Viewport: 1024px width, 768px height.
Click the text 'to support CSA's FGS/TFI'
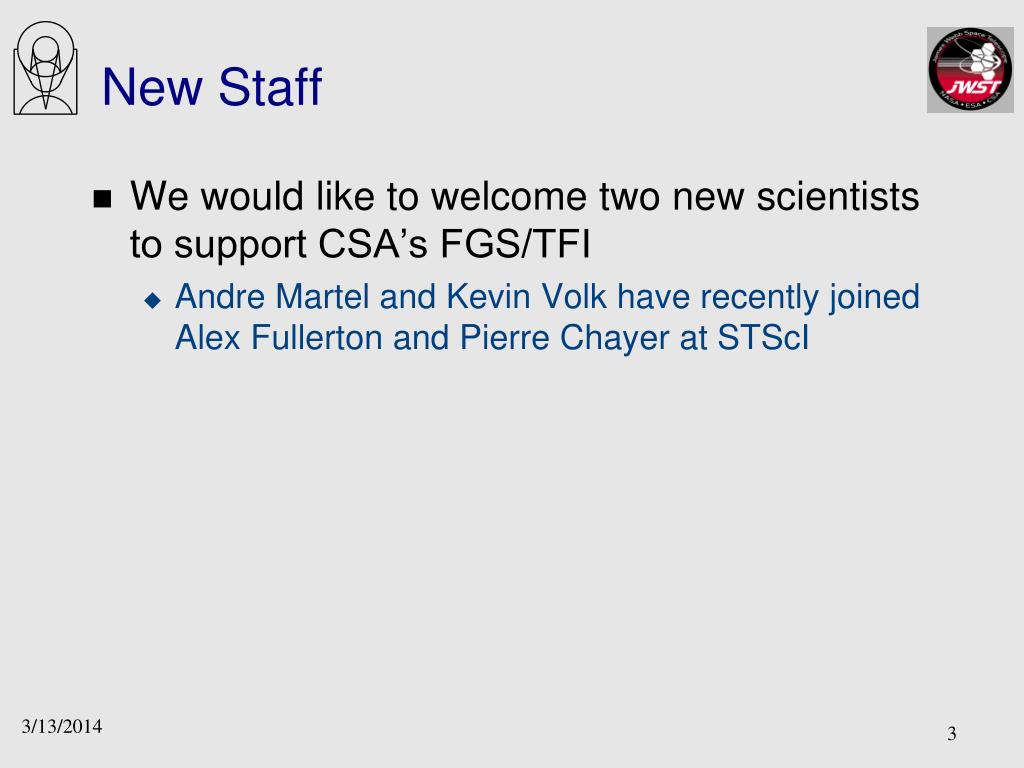click(x=360, y=244)
